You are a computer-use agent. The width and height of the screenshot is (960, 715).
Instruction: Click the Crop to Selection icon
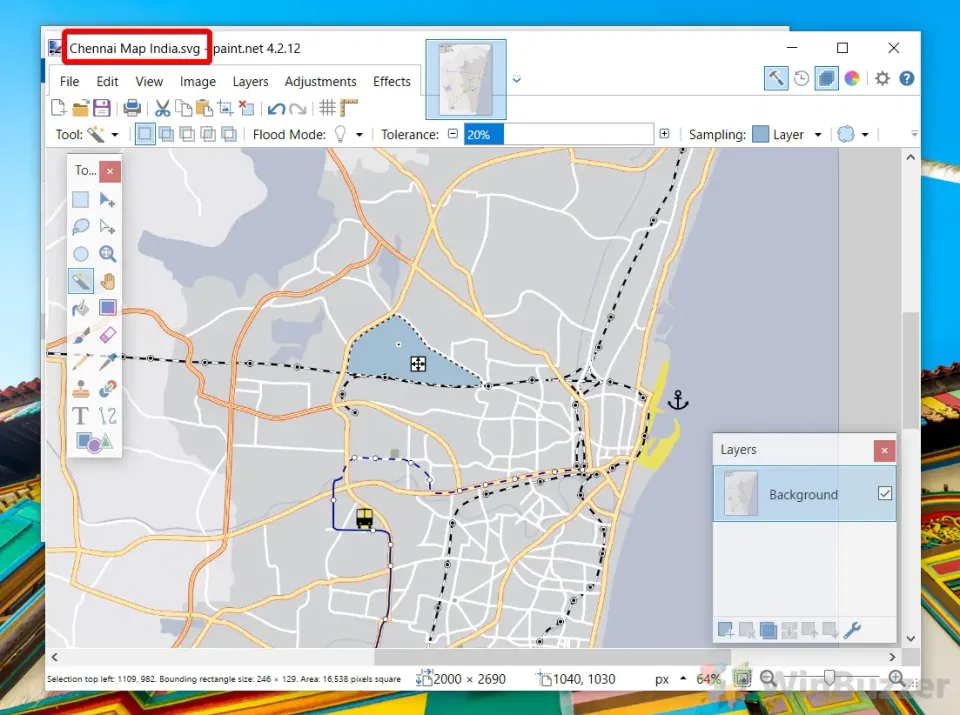(225, 108)
